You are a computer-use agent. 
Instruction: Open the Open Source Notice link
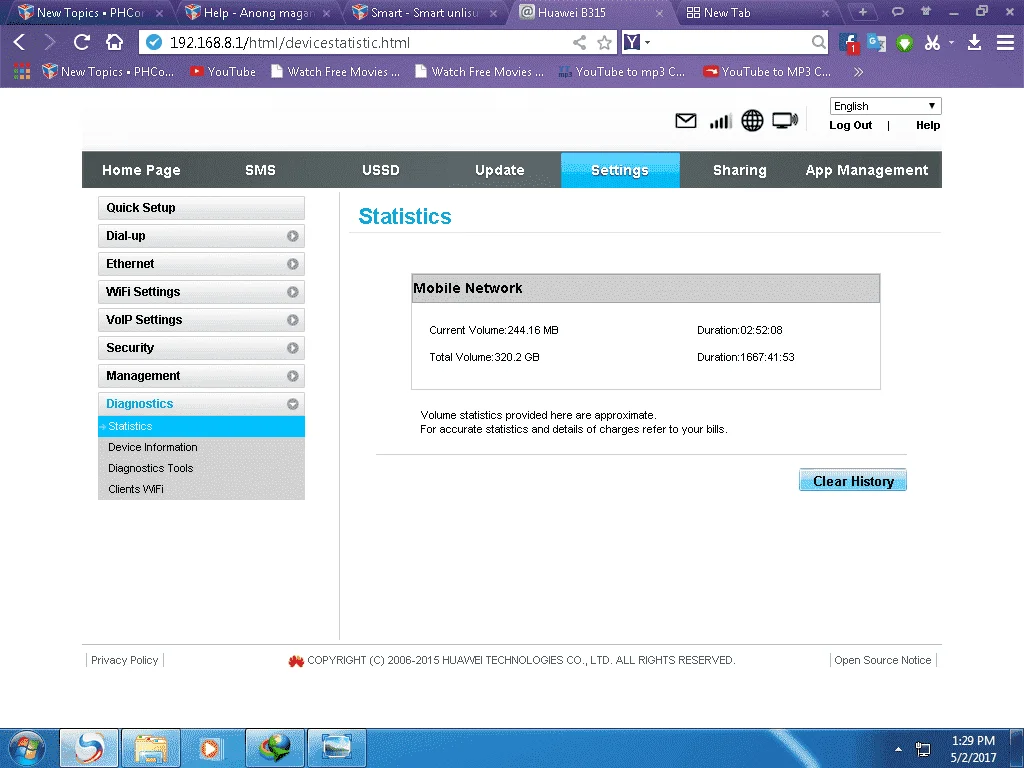[x=882, y=660]
